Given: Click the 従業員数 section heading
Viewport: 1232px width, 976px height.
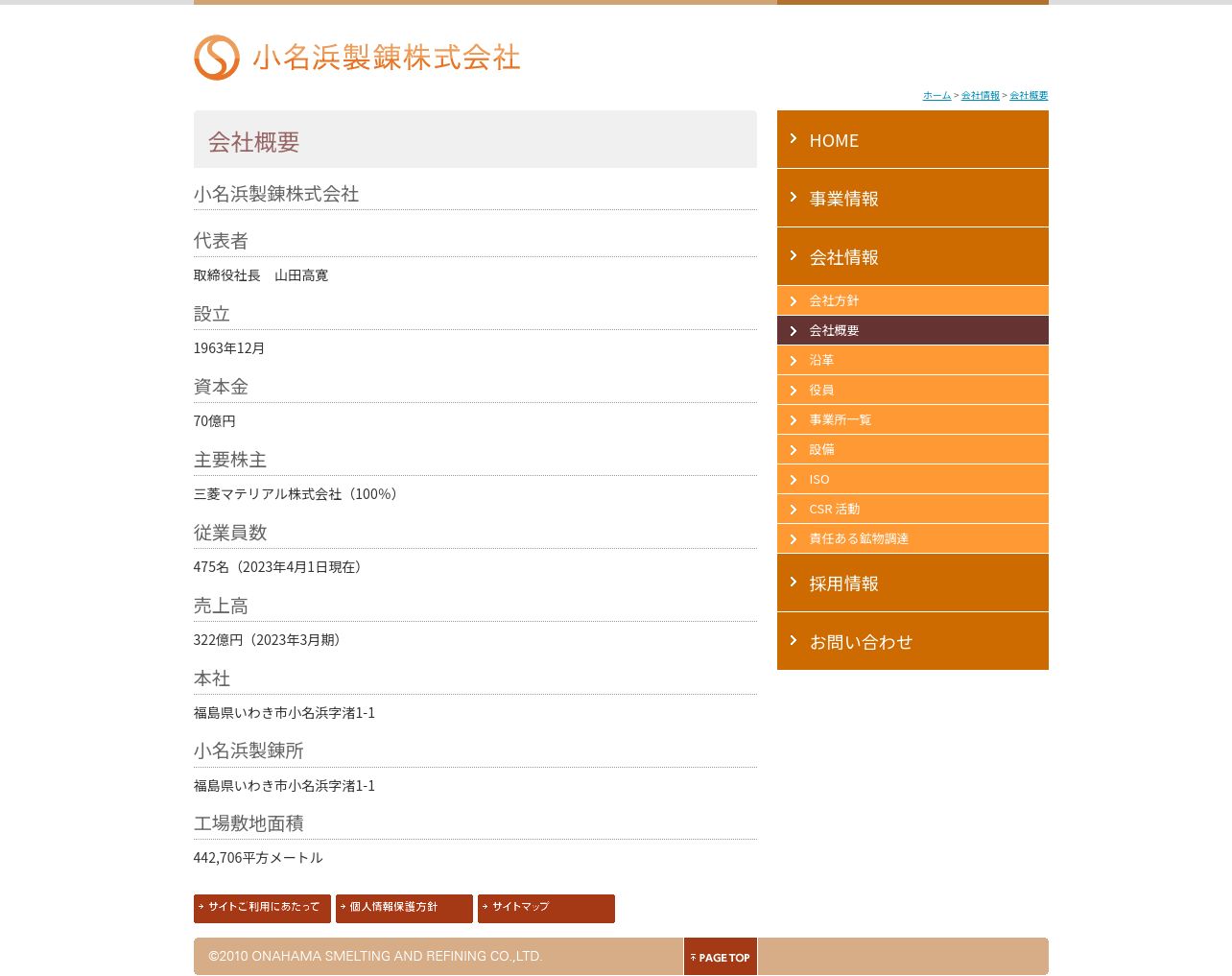Looking at the screenshot, I should coord(230,533).
